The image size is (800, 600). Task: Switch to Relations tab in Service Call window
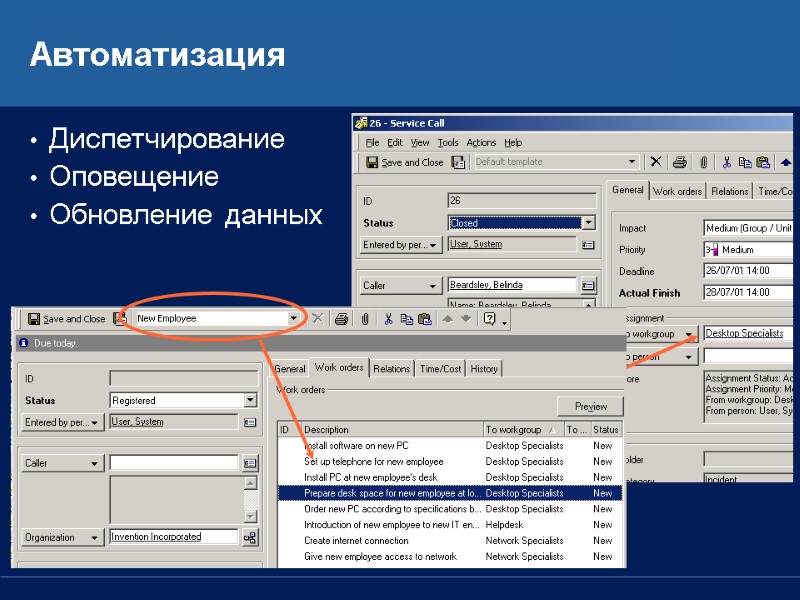point(730,191)
